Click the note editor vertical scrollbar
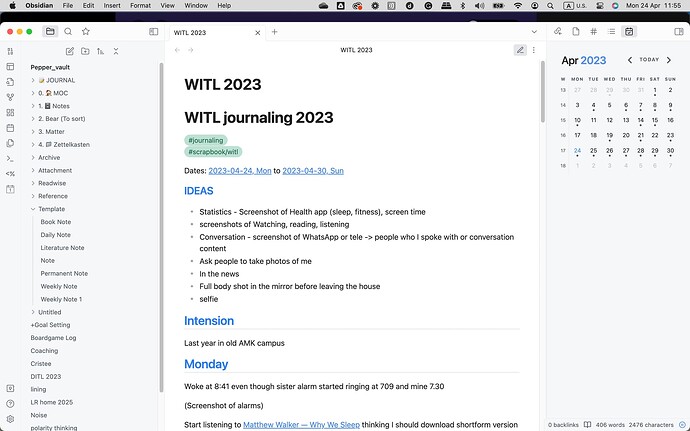Viewport: 690px width, 431px height. [x=543, y=92]
